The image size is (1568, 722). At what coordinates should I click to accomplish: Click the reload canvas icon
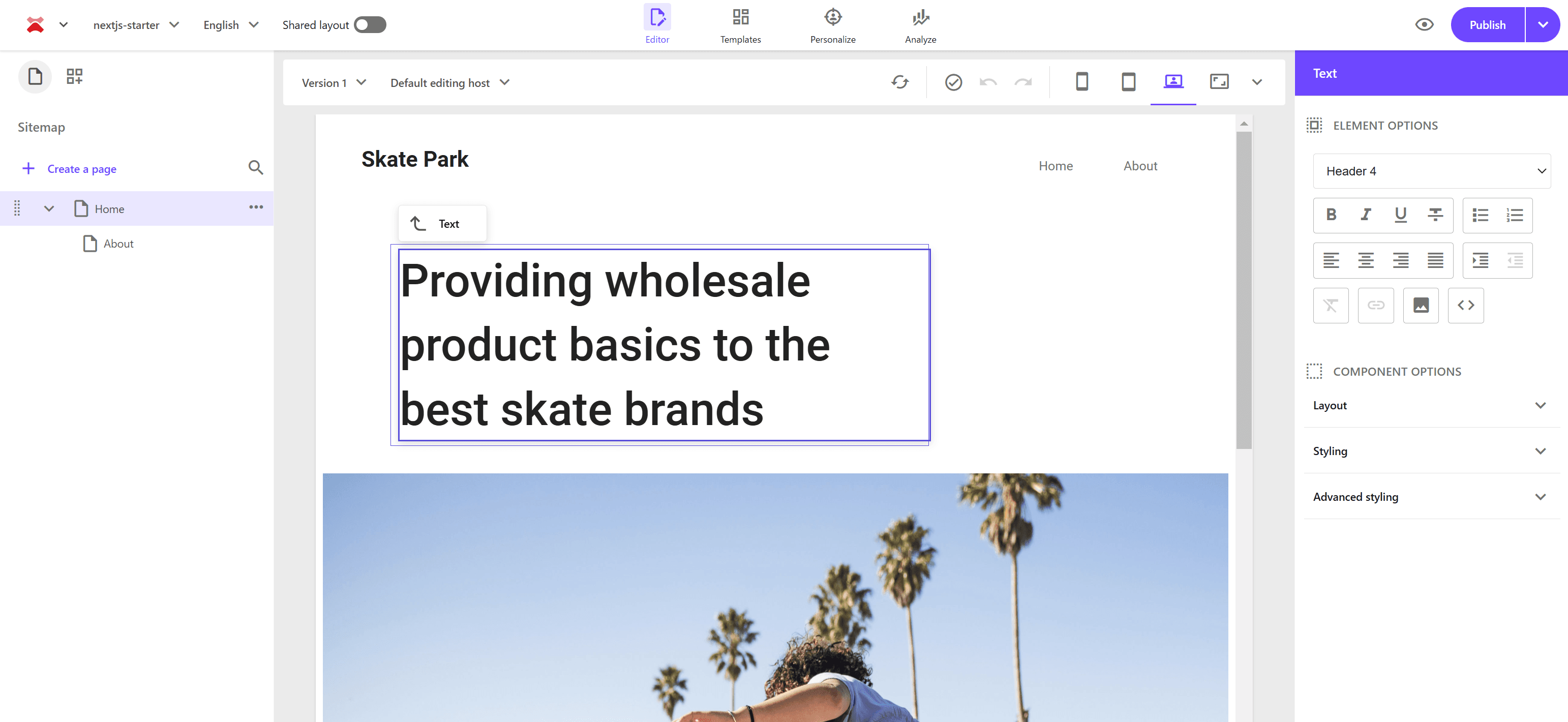click(x=899, y=82)
